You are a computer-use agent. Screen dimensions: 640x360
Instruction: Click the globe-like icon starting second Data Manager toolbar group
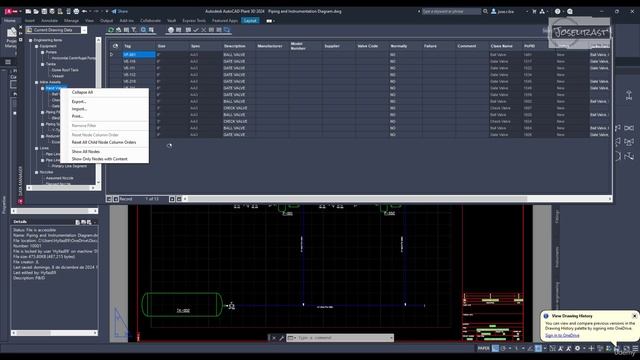(x=171, y=30)
